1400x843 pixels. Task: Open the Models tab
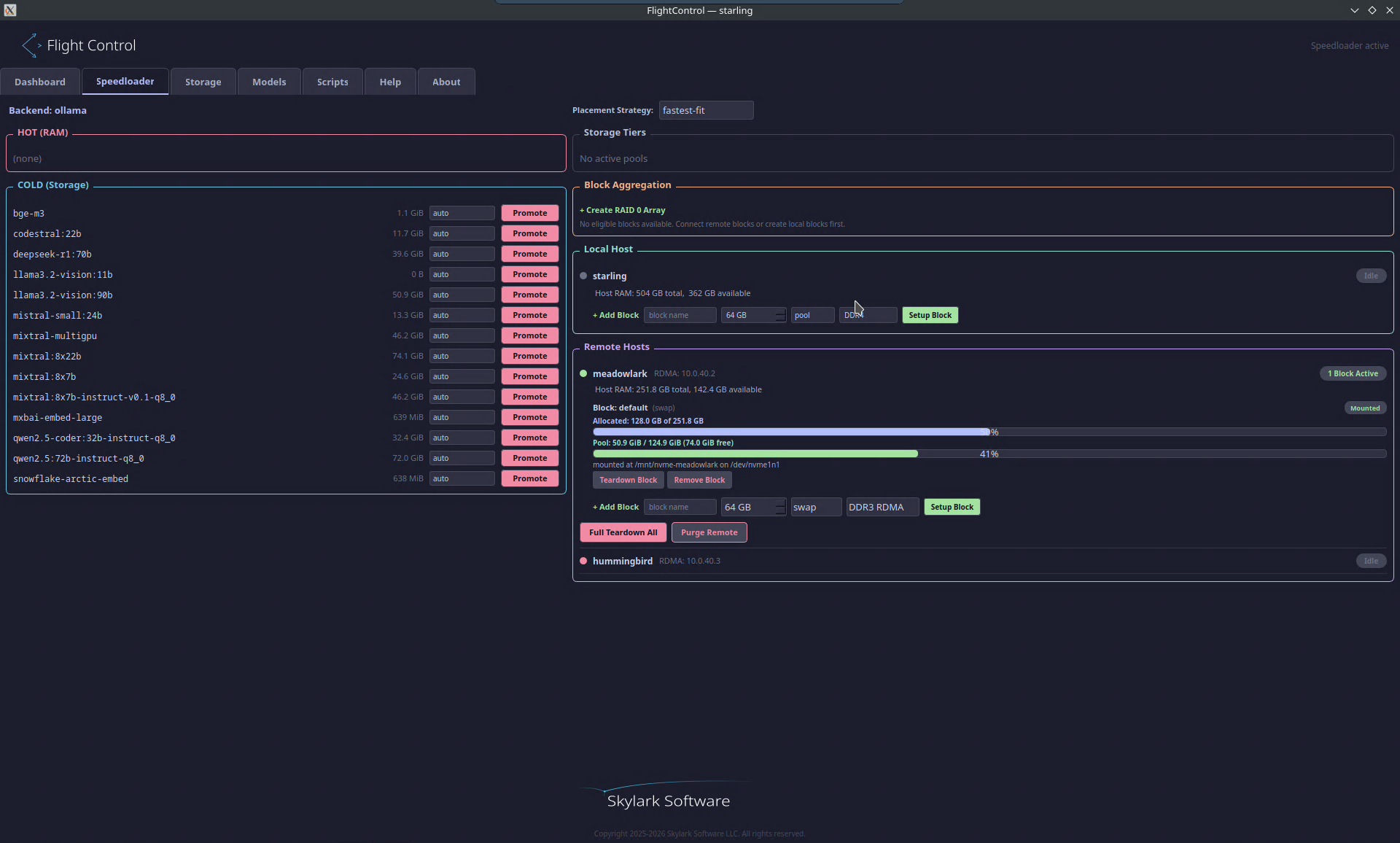point(268,82)
